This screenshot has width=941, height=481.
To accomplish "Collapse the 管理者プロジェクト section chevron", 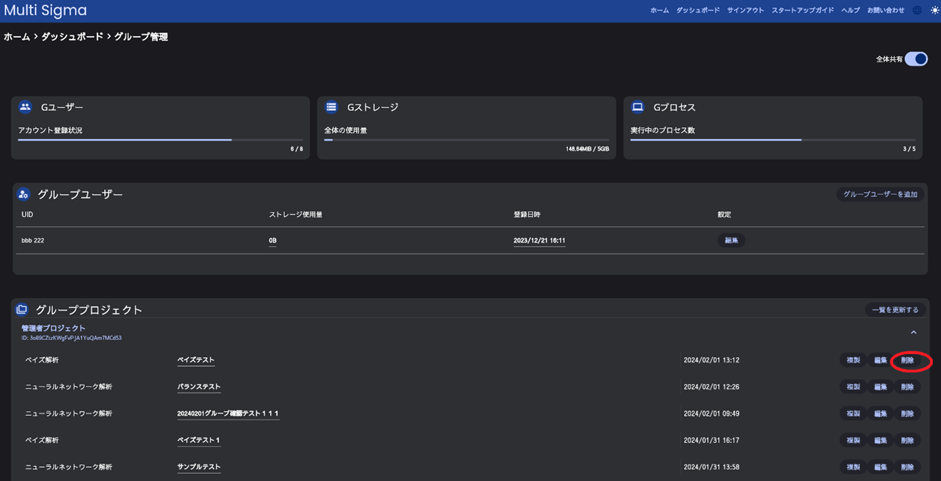I will (x=913, y=332).
